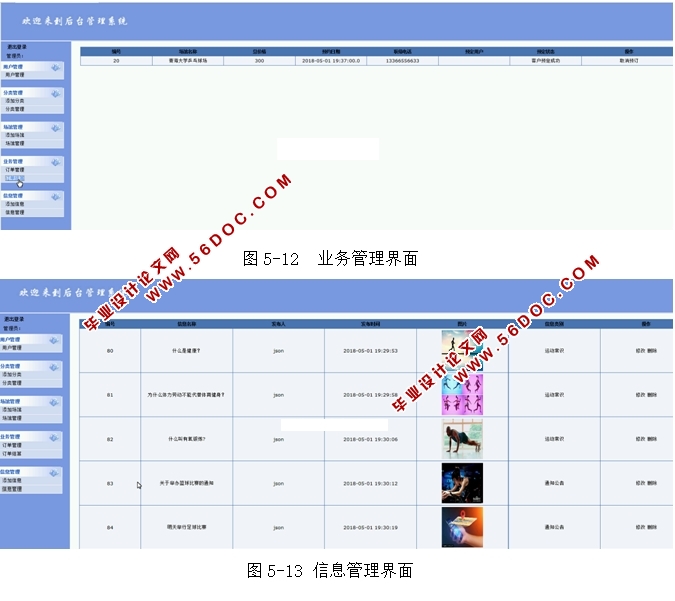Click 业务管理 header icon in Figure 5-12 screen

click(56, 162)
